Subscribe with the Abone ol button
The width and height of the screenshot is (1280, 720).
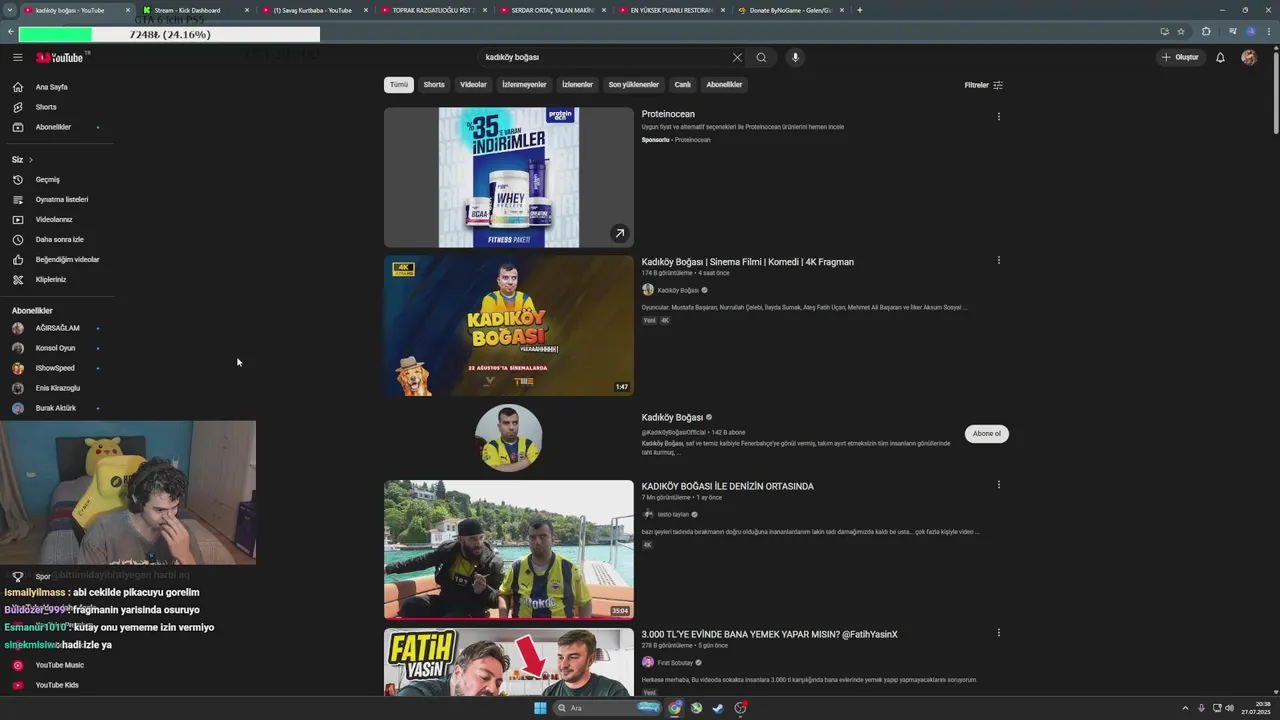(987, 433)
